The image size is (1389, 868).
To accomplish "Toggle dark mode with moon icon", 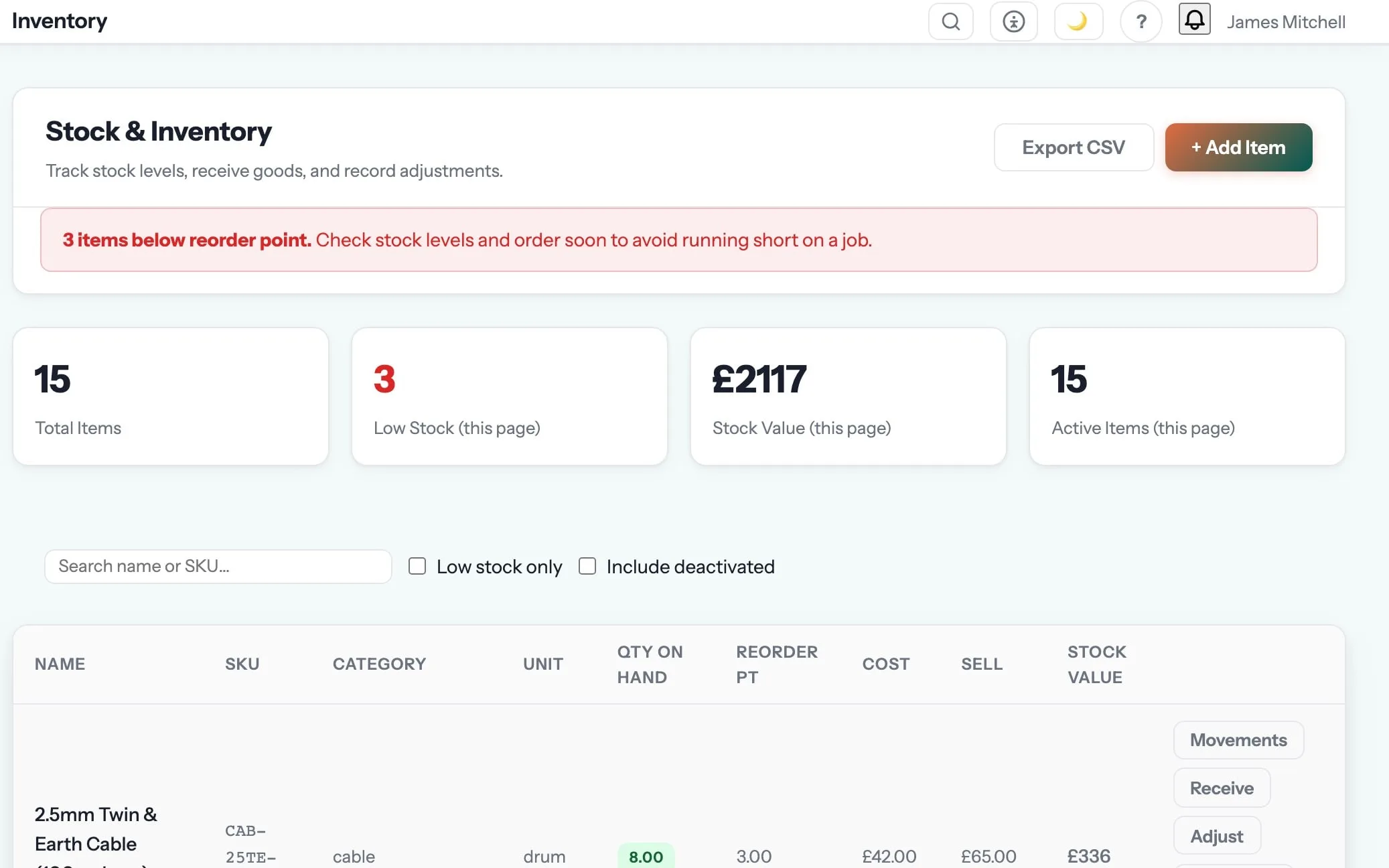I will [x=1078, y=21].
